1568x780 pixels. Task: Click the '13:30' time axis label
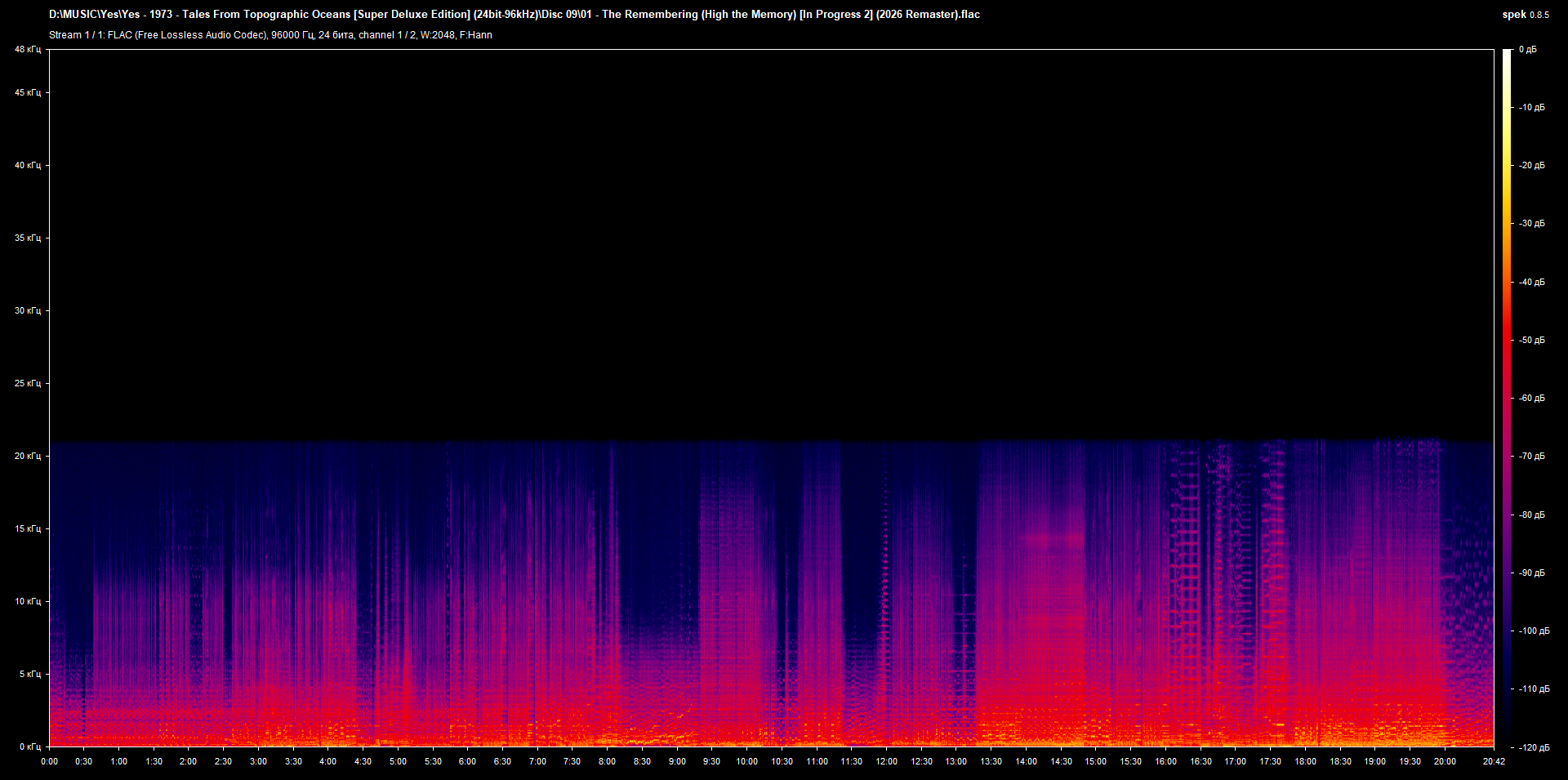point(991,761)
